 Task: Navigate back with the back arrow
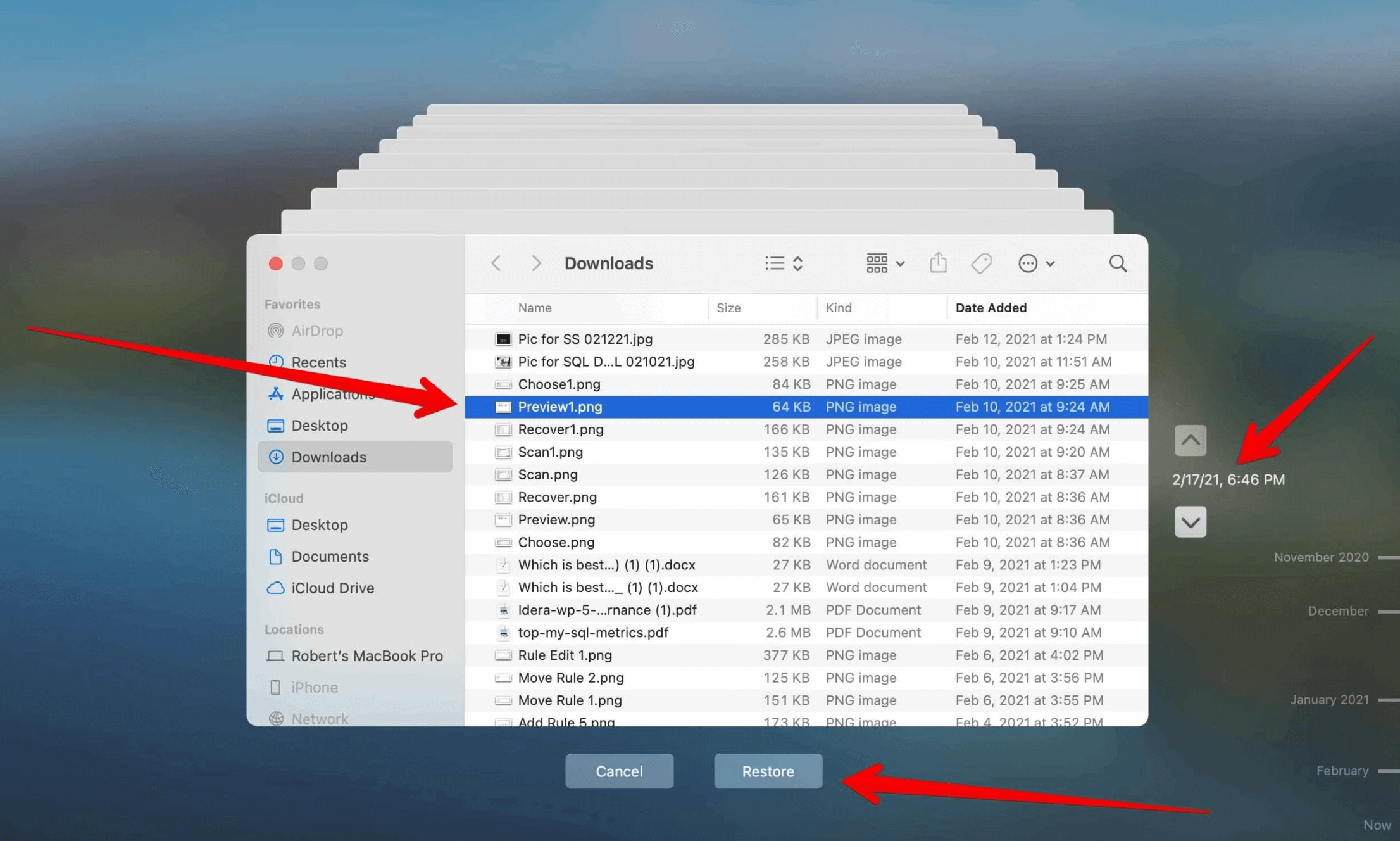tap(496, 263)
